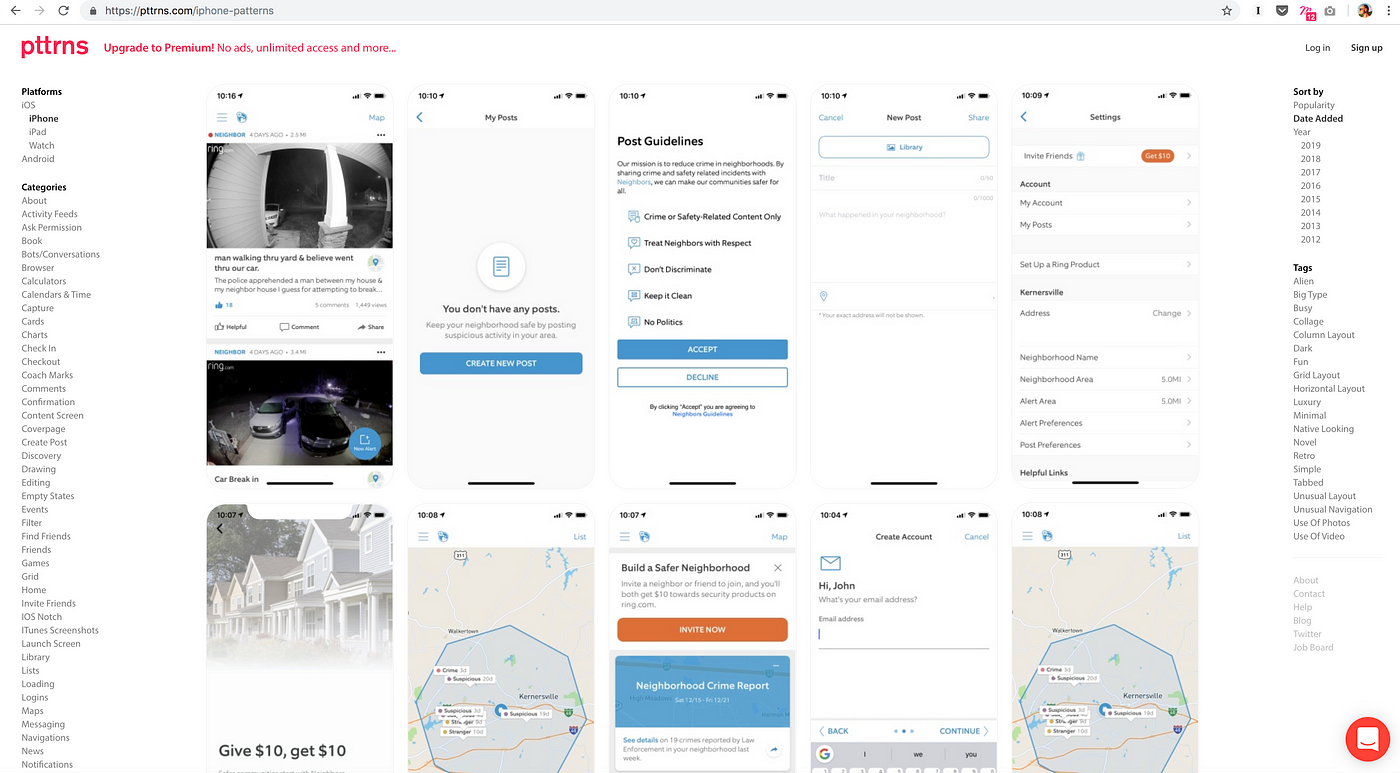1400x773 pixels.
Task: Open the Pocket extension icon
Action: [x=1282, y=11]
